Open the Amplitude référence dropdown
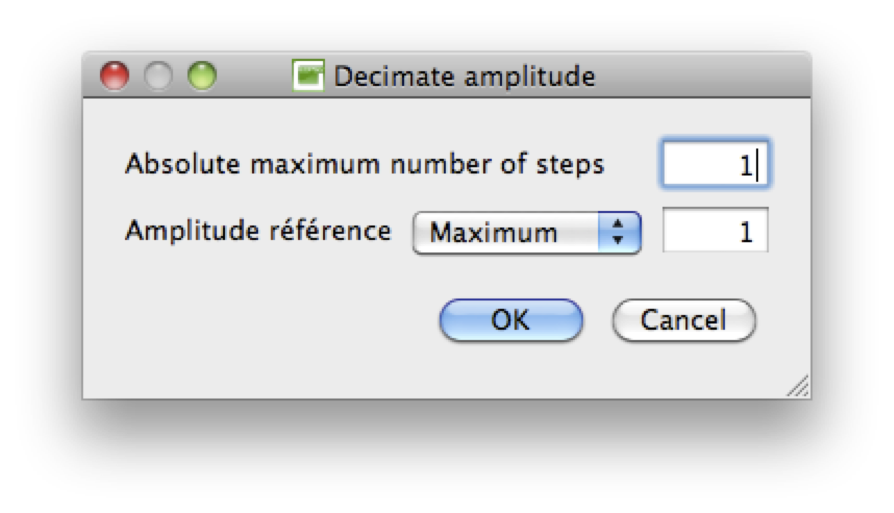894x513 pixels. (525, 233)
